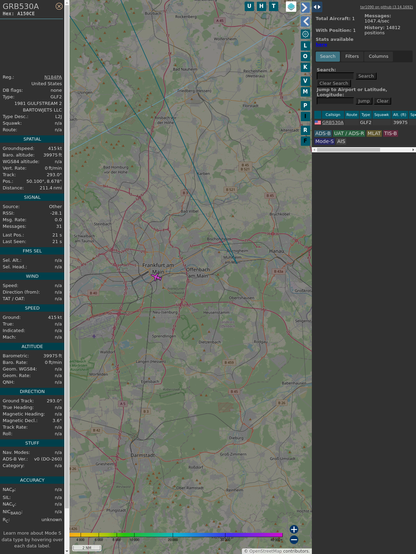Switch to the Filters tab
Image resolution: width=416 pixels, height=554 pixels.
[x=352, y=57]
